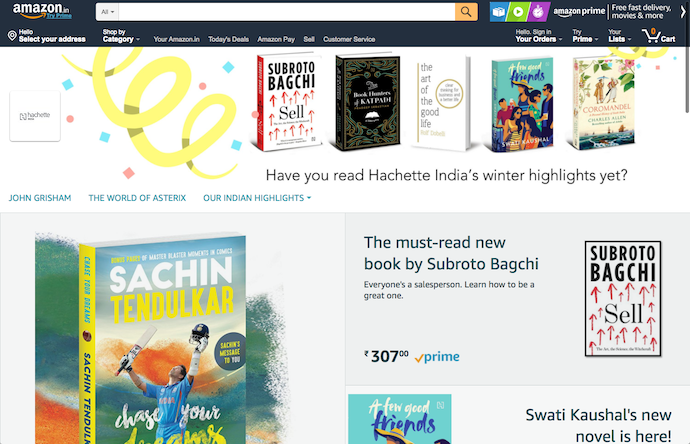Expand the Shop by Category menu
This screenshot has height=444, width=690.
tap(120, 36)
